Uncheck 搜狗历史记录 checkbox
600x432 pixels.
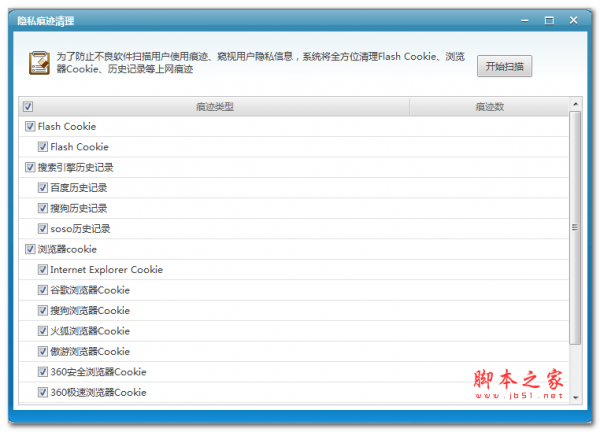[42, 208]
